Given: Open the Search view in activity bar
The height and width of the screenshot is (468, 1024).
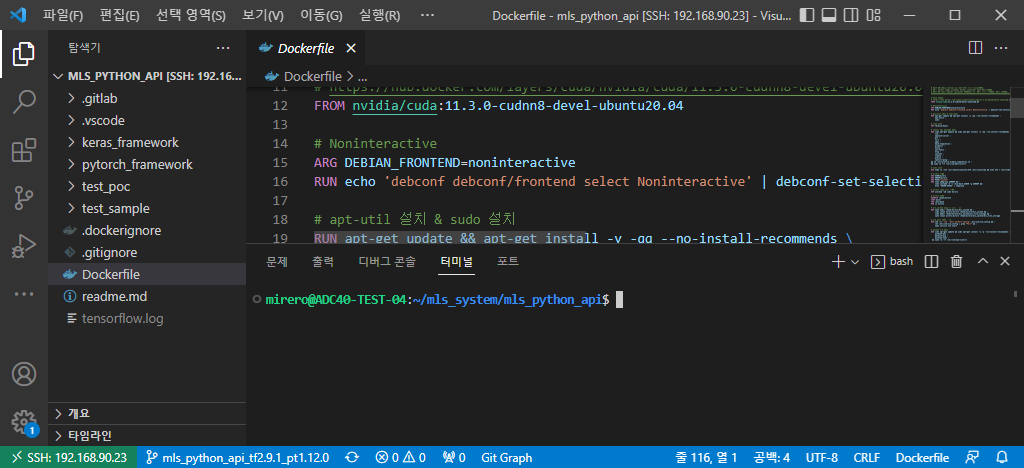Looking at the screenshot, I should point(24,102).
